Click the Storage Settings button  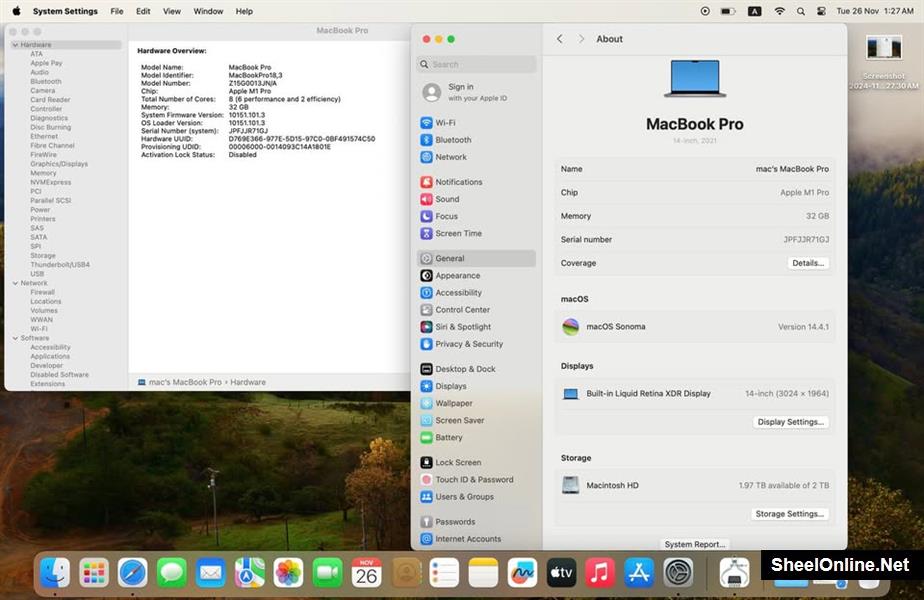pyautogui.click(x=790, y=514)
